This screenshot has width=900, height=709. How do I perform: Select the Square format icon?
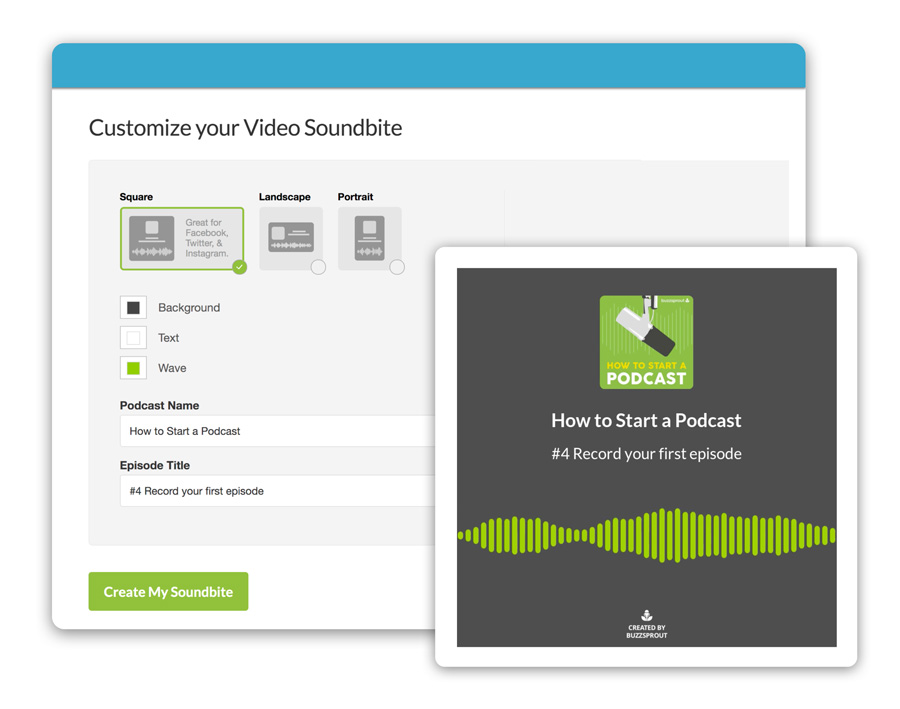pyautogui.click(x=152, y=238)
